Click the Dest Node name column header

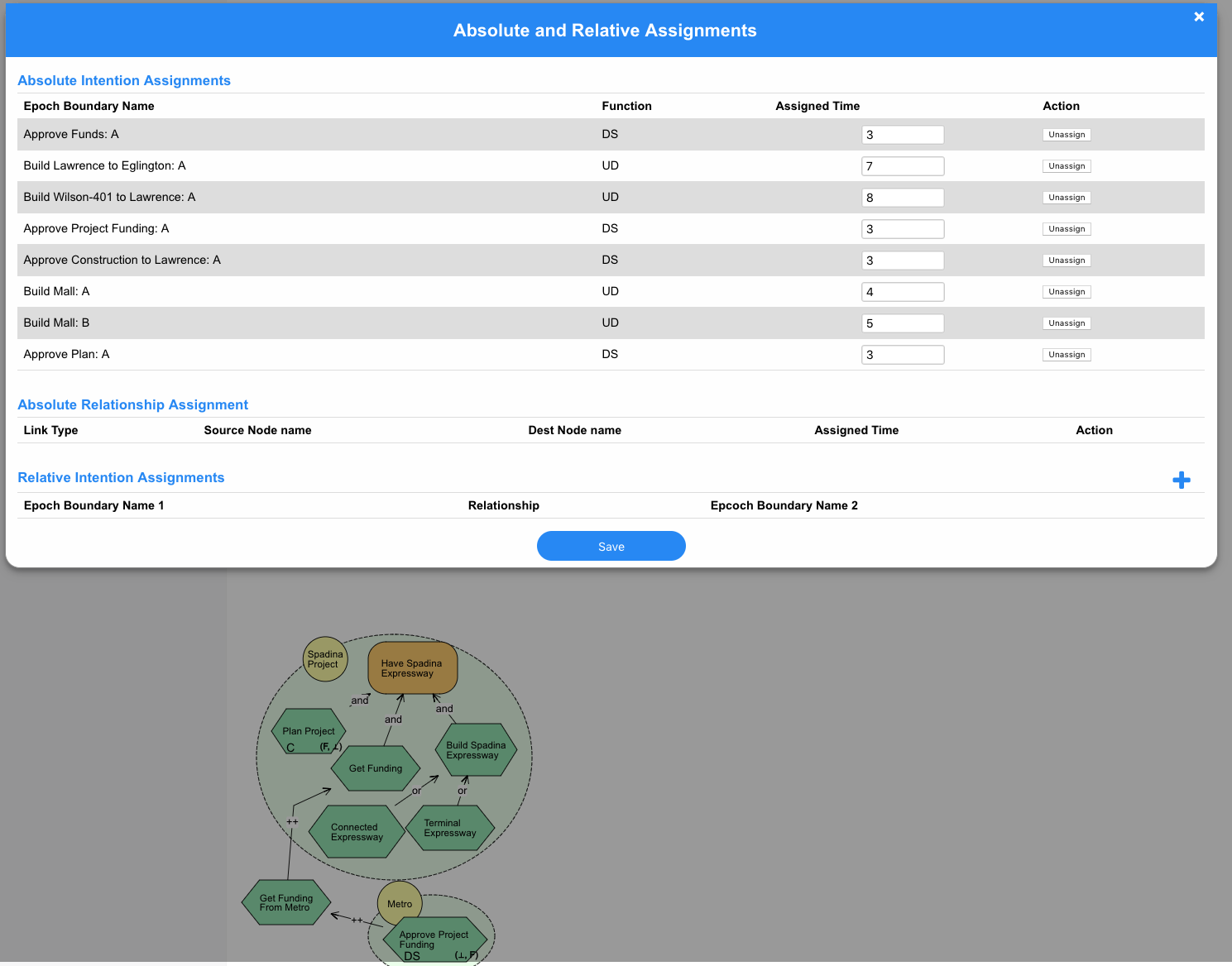[x=575, y=430]
